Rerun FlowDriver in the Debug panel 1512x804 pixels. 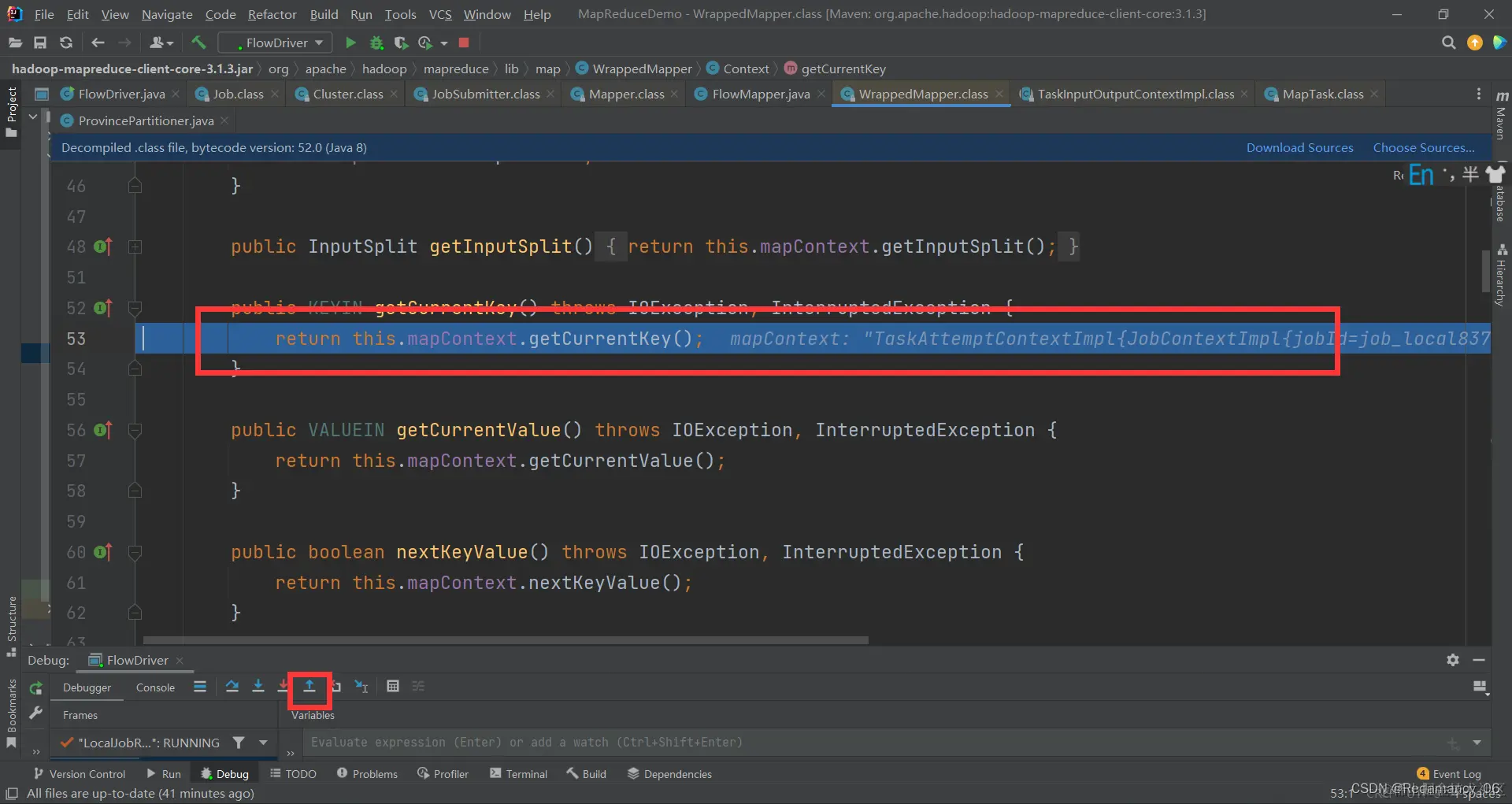(36, 688)
